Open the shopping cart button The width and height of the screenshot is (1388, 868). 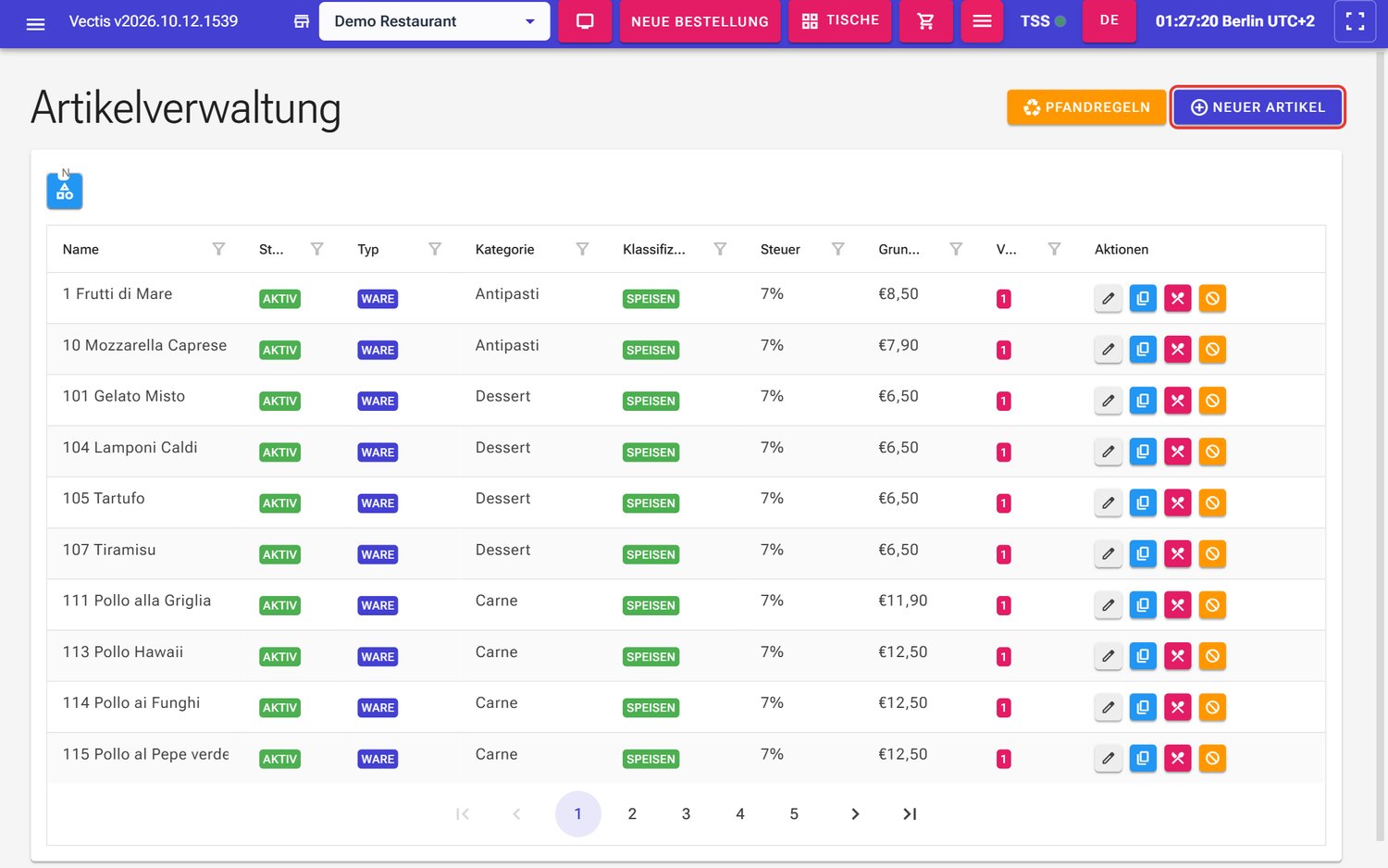[x=925, y=21]
